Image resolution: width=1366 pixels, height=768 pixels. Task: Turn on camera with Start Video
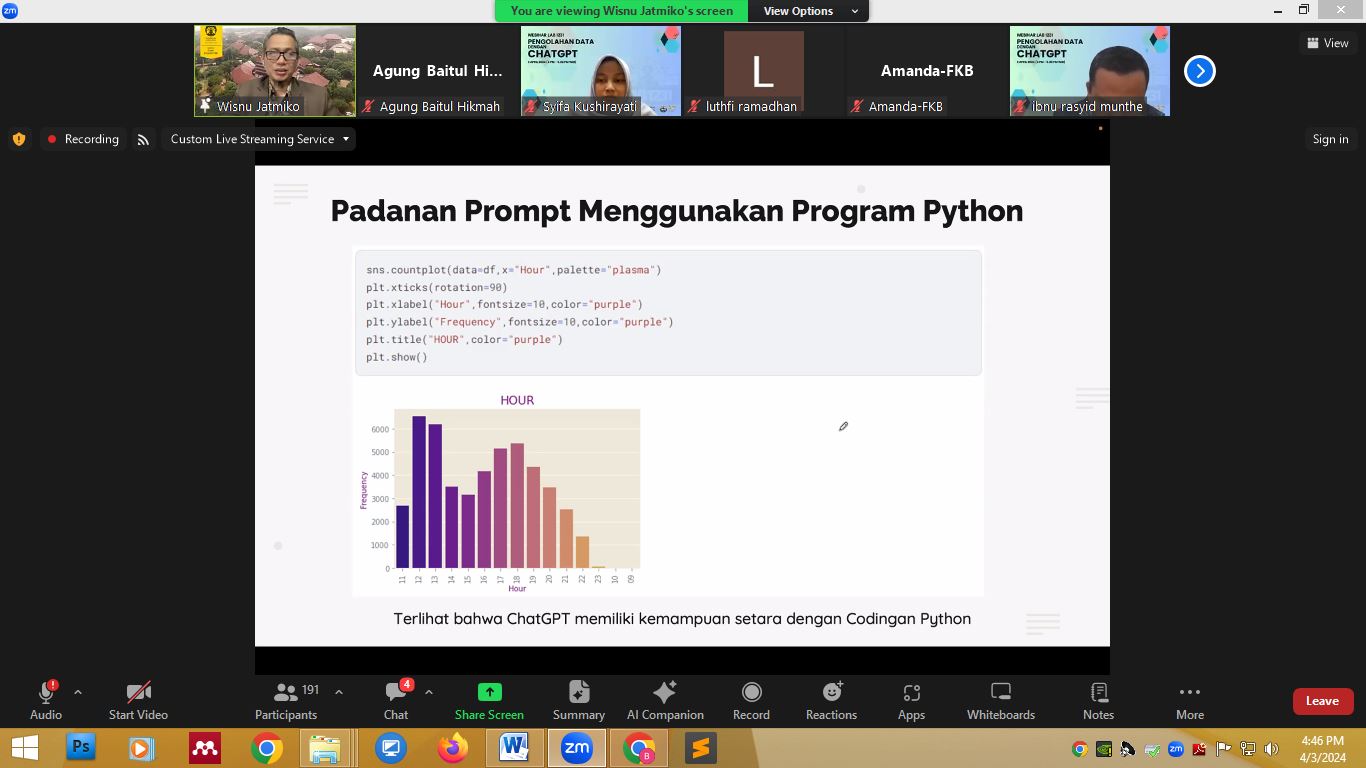[138, 700]
